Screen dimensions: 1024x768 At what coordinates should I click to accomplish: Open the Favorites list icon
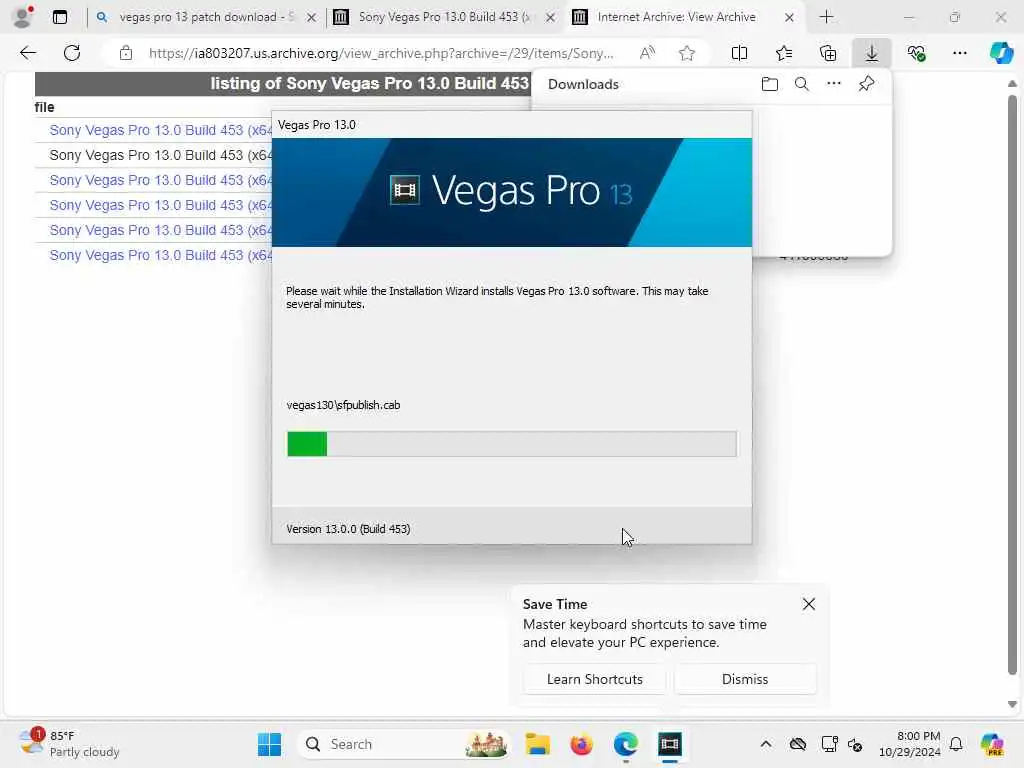pos(784,53)
